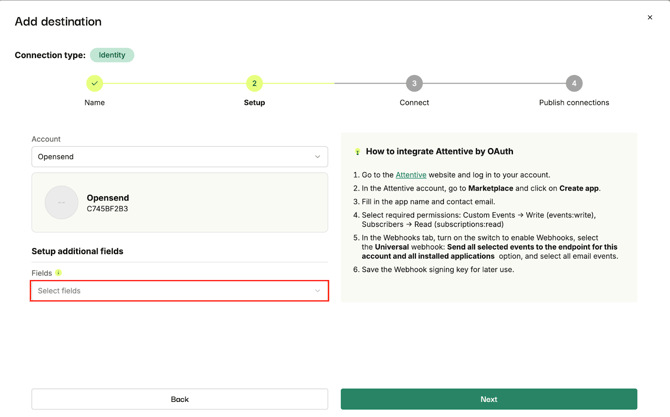The image size is (670, 417).
Task: Click the Publish connections step label
Action: click(574, 103)
